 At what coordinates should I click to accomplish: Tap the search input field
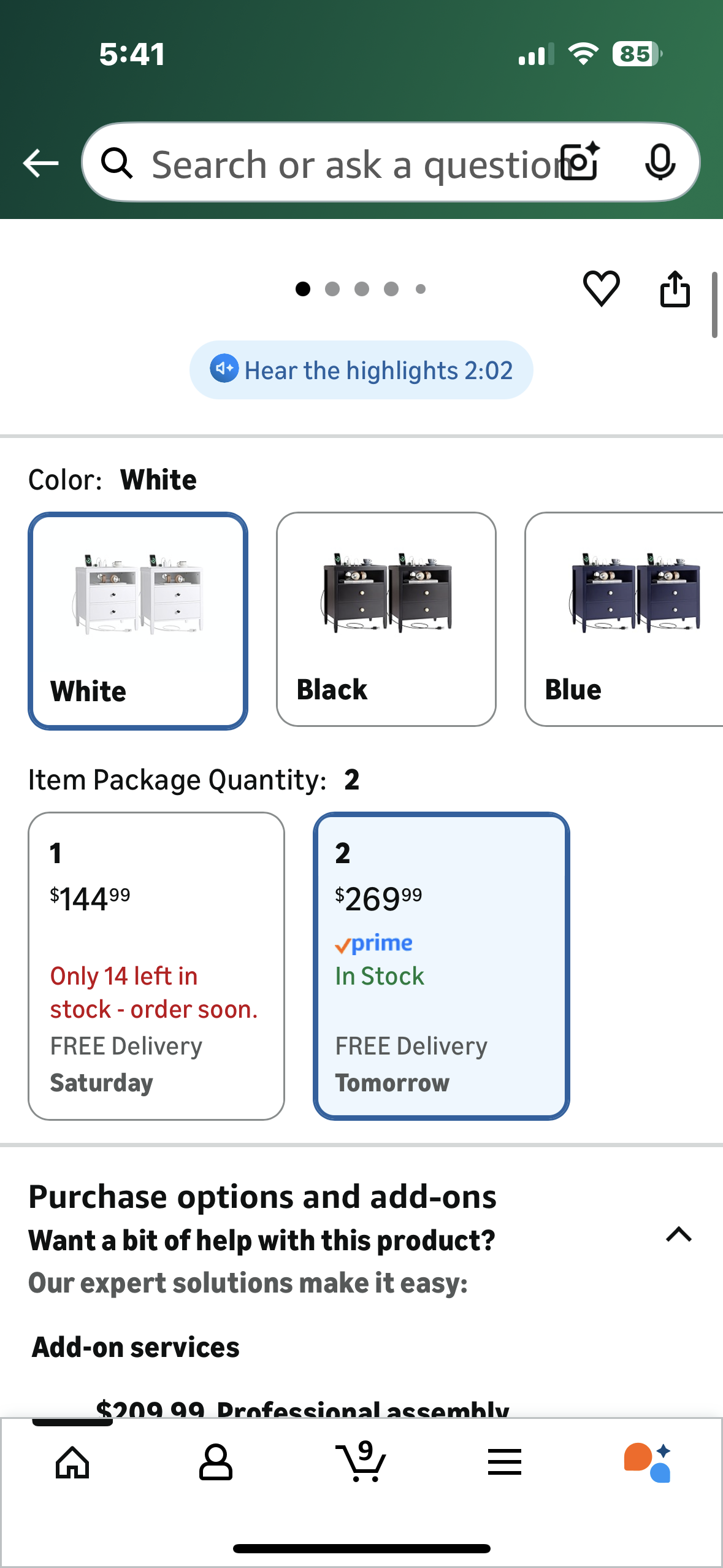(343, 163)
